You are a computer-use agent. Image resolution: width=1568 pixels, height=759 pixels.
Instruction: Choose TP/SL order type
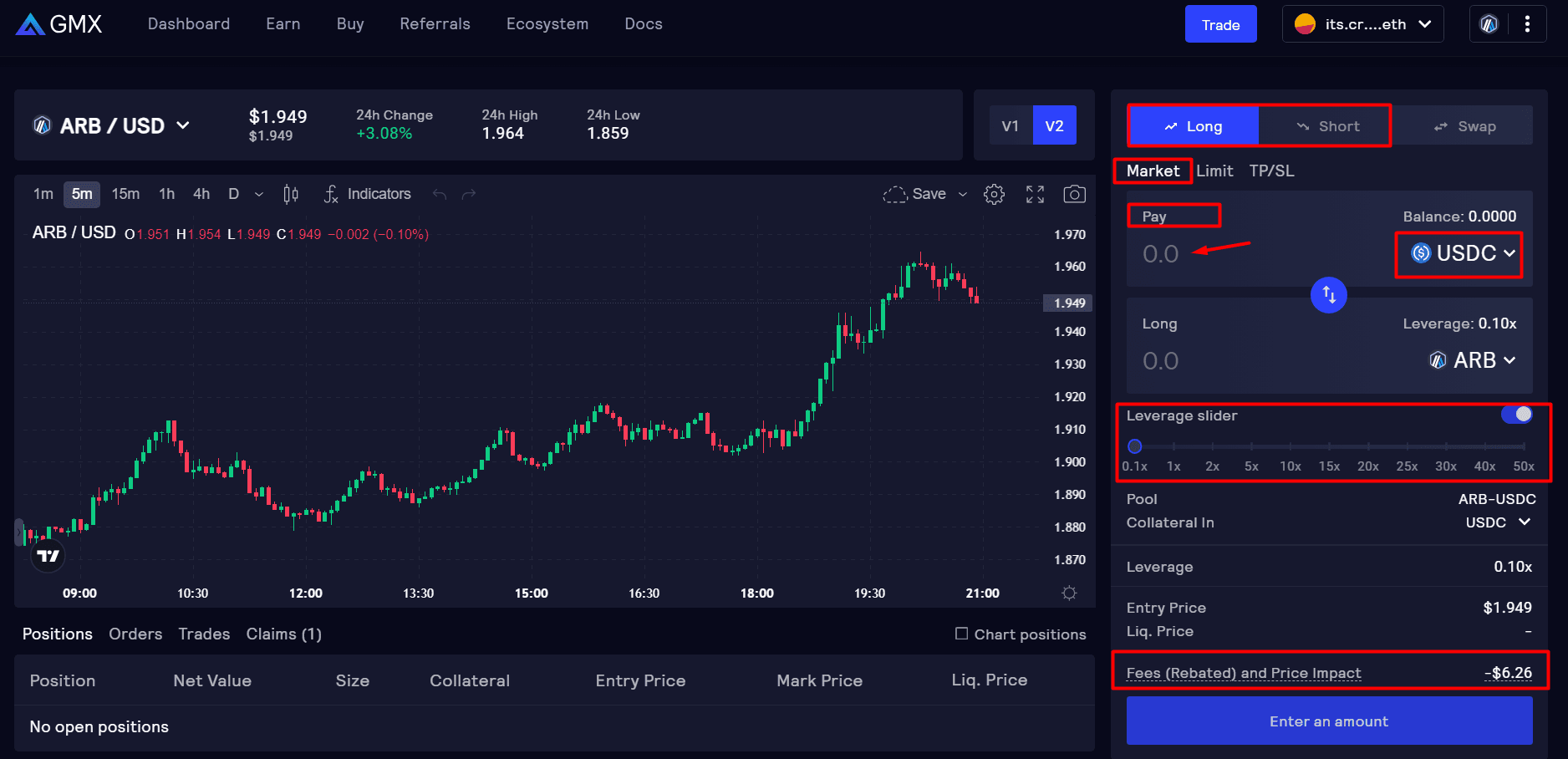[x=1271, y=171]
